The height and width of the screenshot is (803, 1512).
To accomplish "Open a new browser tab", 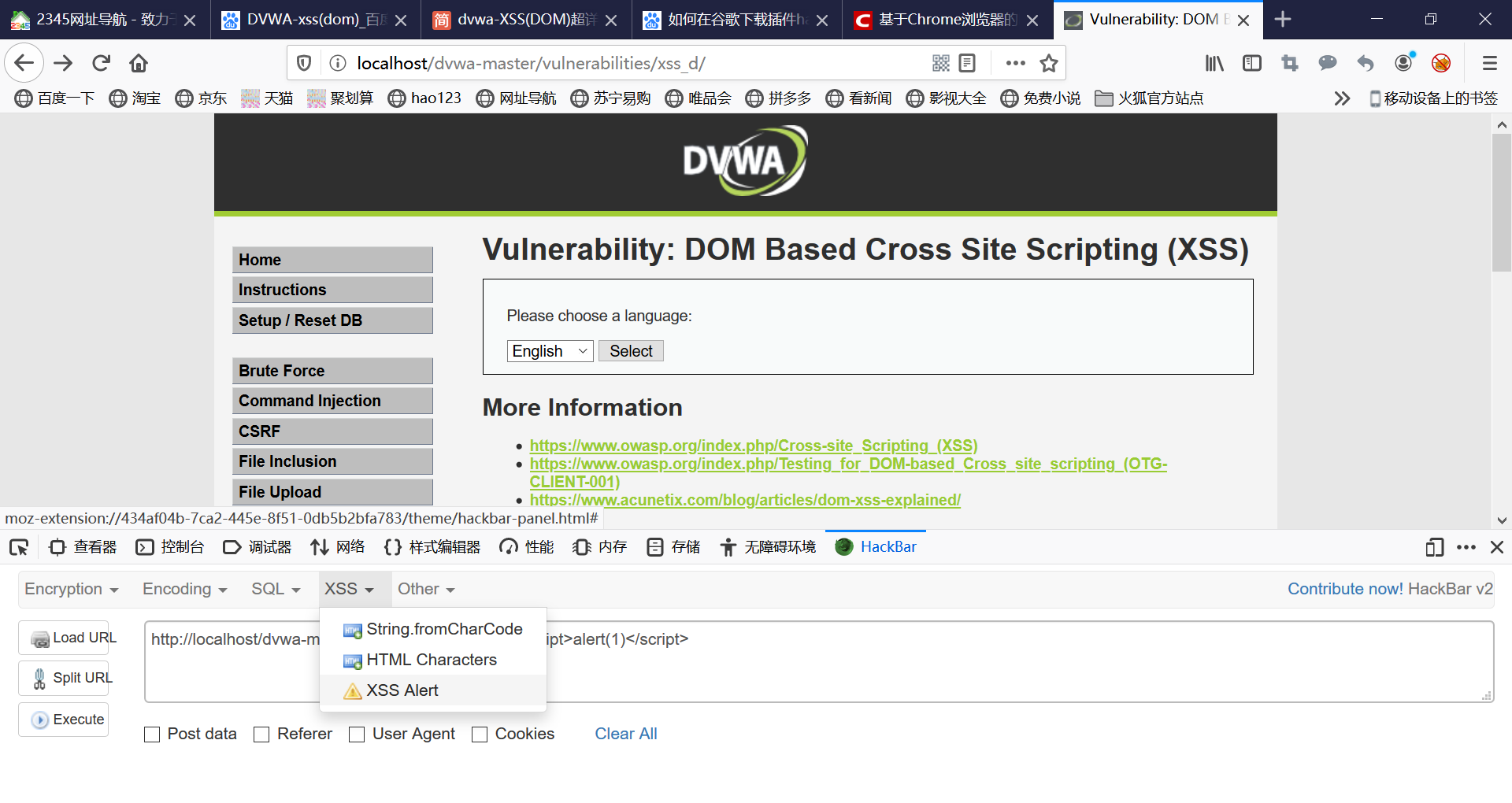I will tap(1283, 19).
